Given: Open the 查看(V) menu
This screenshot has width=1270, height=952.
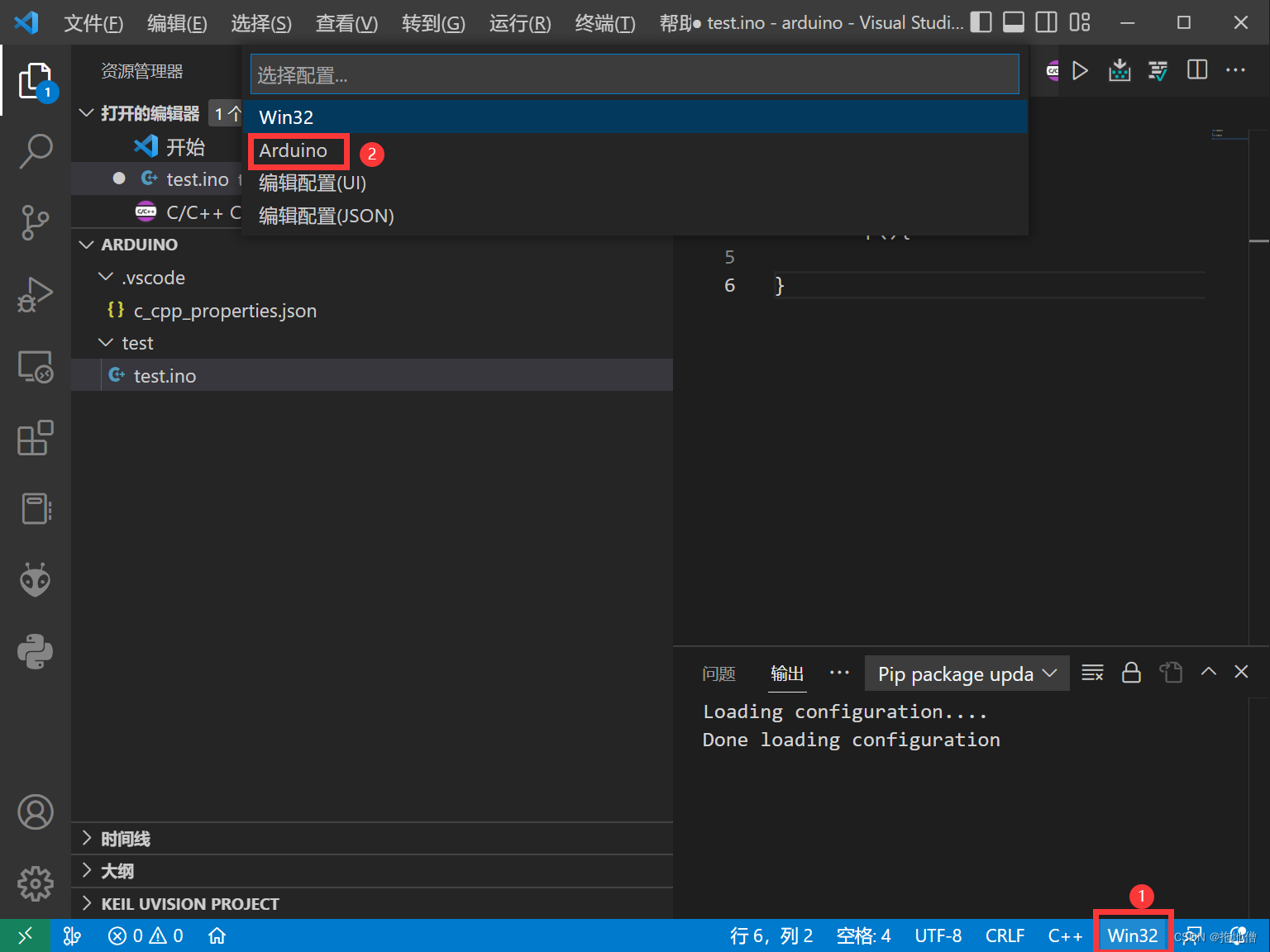Looking at the screenshot, I should pos(346,23).
